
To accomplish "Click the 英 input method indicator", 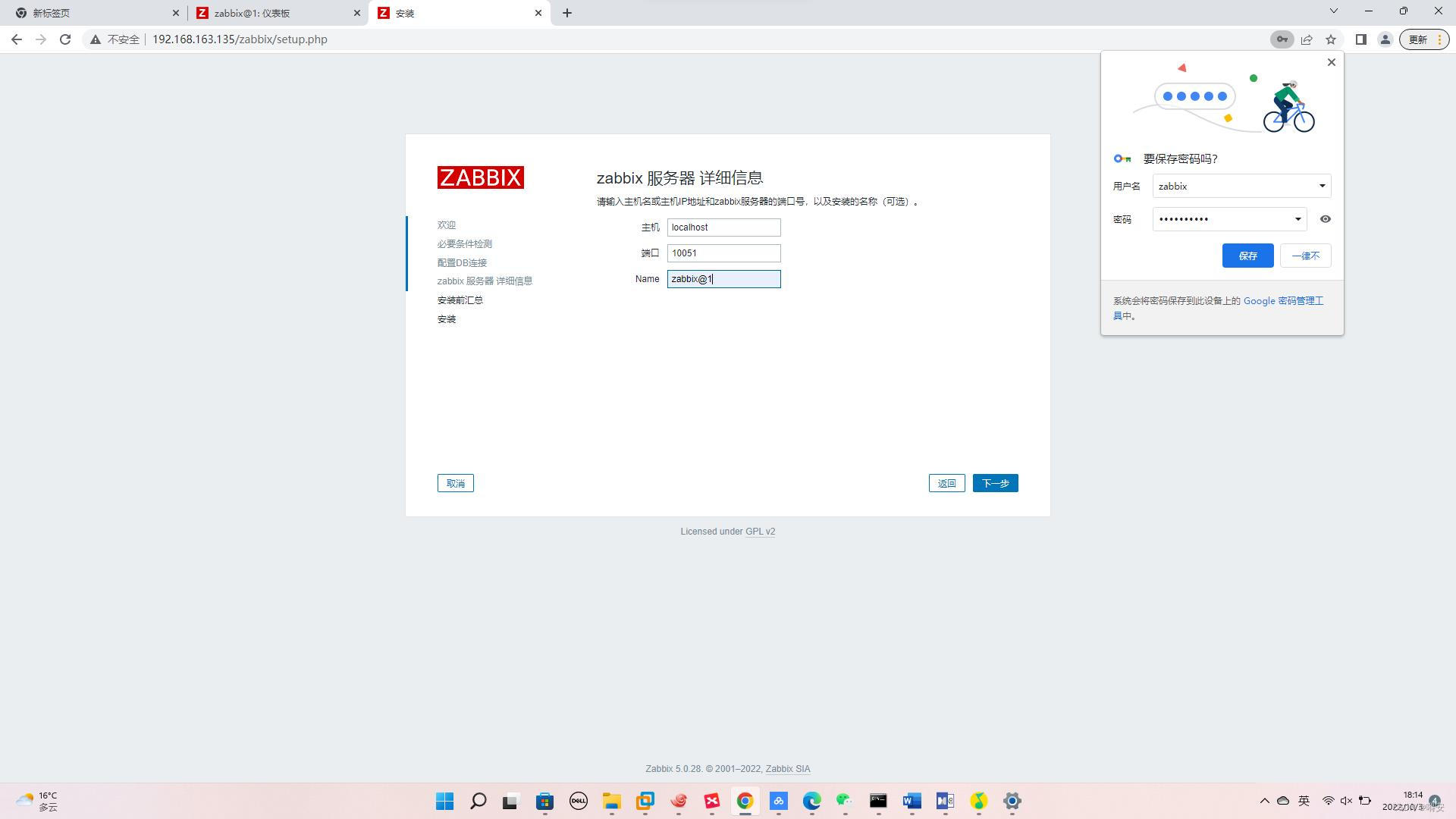I will point(1304,801).
